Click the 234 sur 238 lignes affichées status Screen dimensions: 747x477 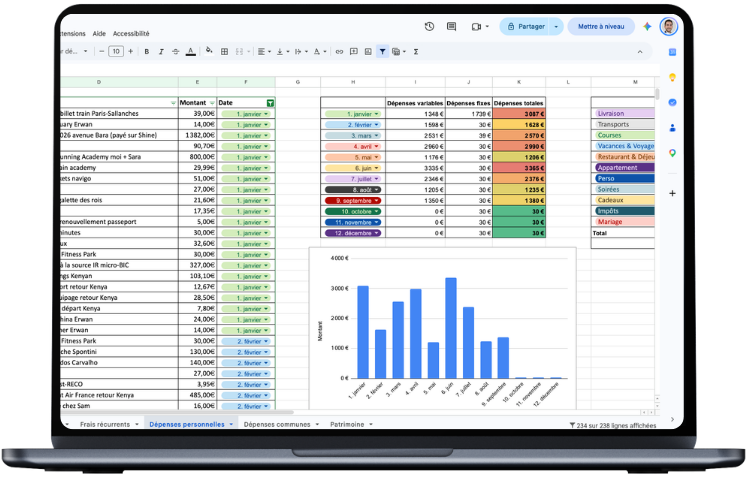pos(613,425)
